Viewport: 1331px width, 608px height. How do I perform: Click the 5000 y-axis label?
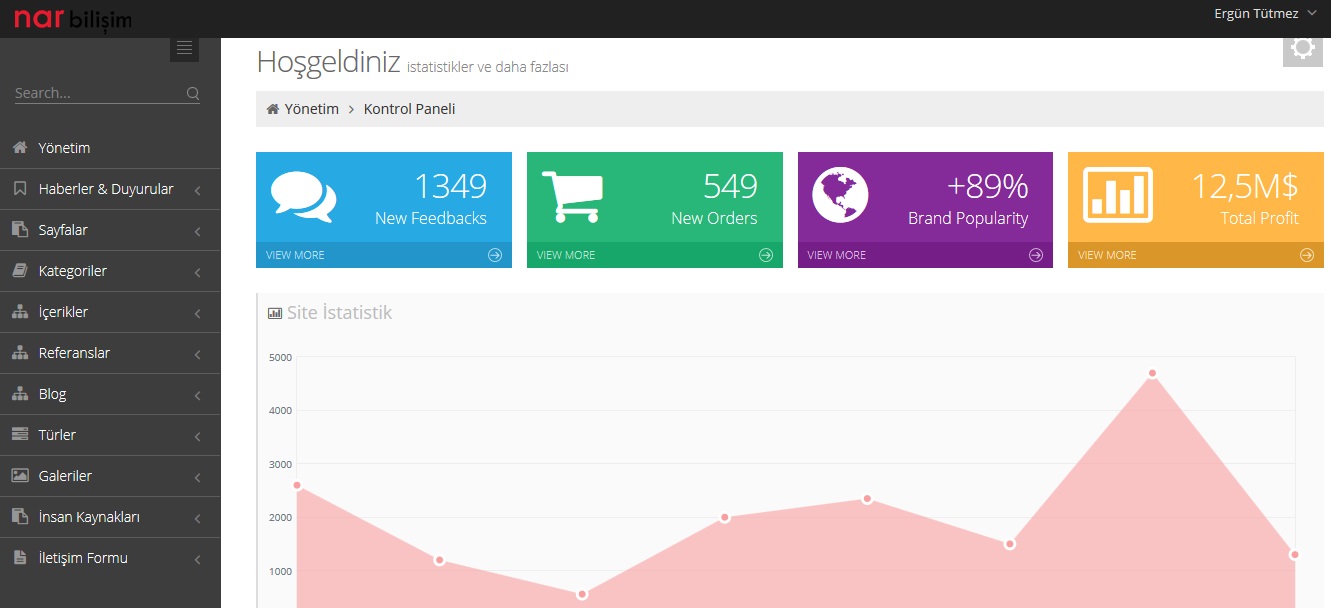(281, 357)
